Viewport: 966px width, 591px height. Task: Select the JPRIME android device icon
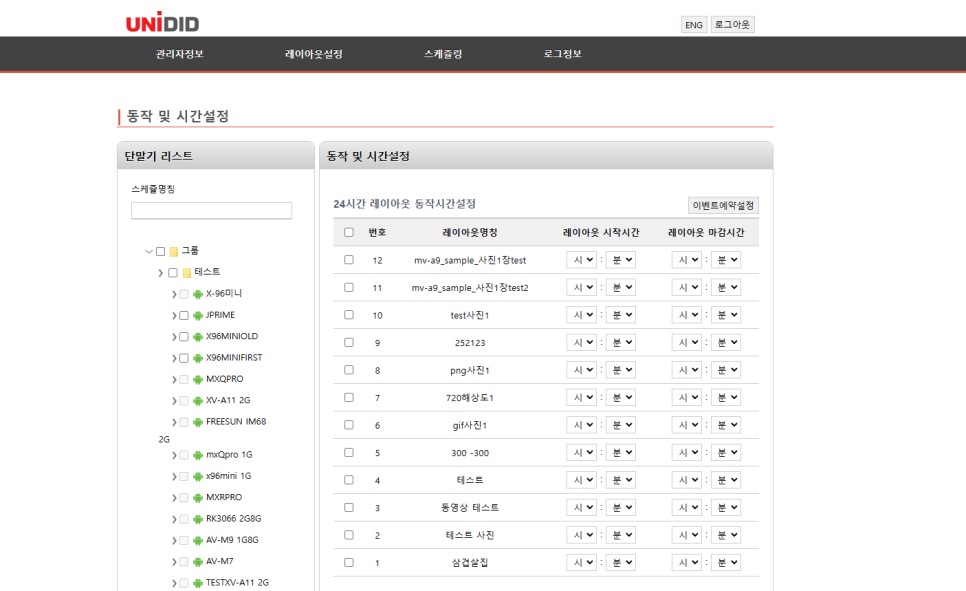click(x=198, y=316)
